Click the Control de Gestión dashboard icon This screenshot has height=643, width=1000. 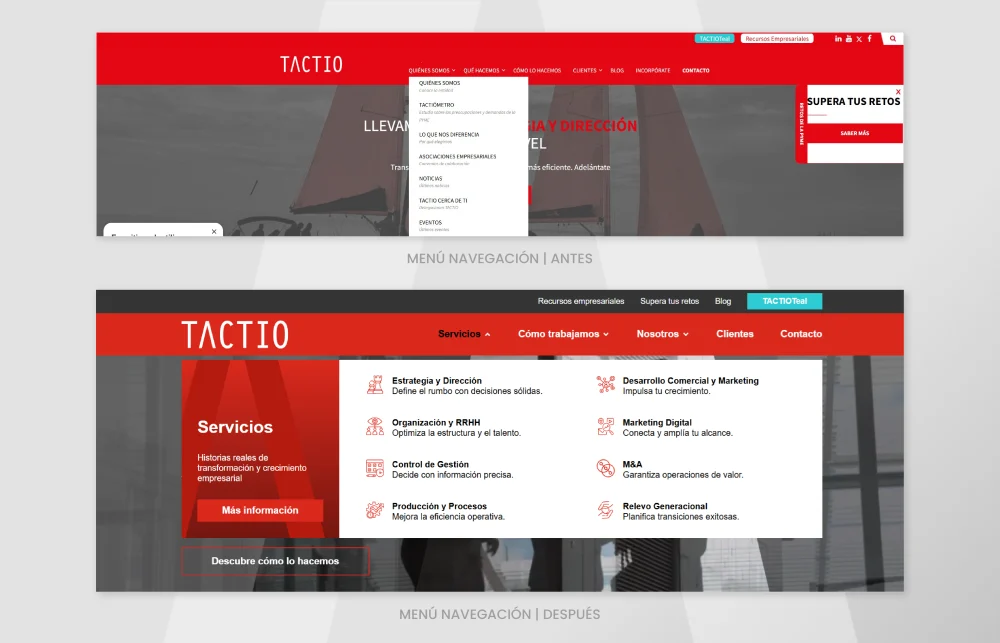click(375, 469)
